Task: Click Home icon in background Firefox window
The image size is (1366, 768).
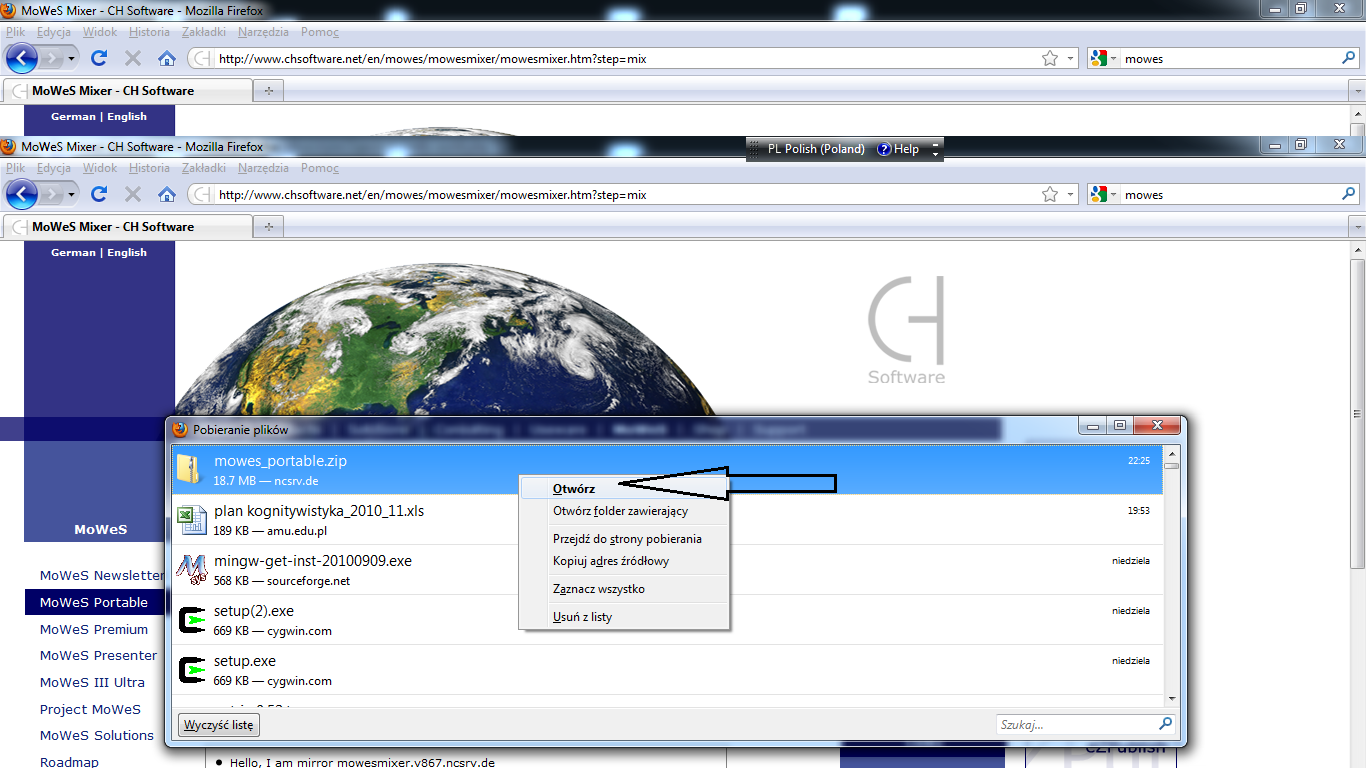Action: 167,58
